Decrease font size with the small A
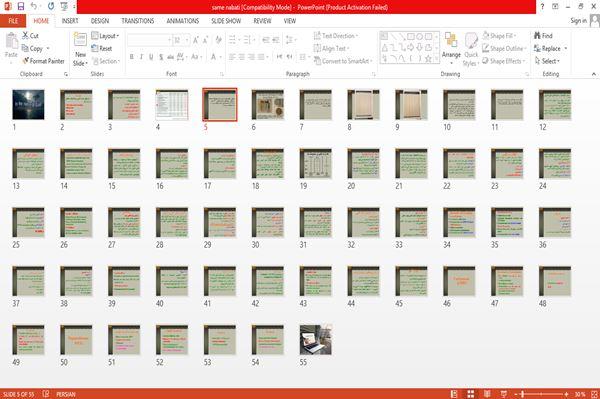This screenshot has width=600, height=399. coord(205,40)
